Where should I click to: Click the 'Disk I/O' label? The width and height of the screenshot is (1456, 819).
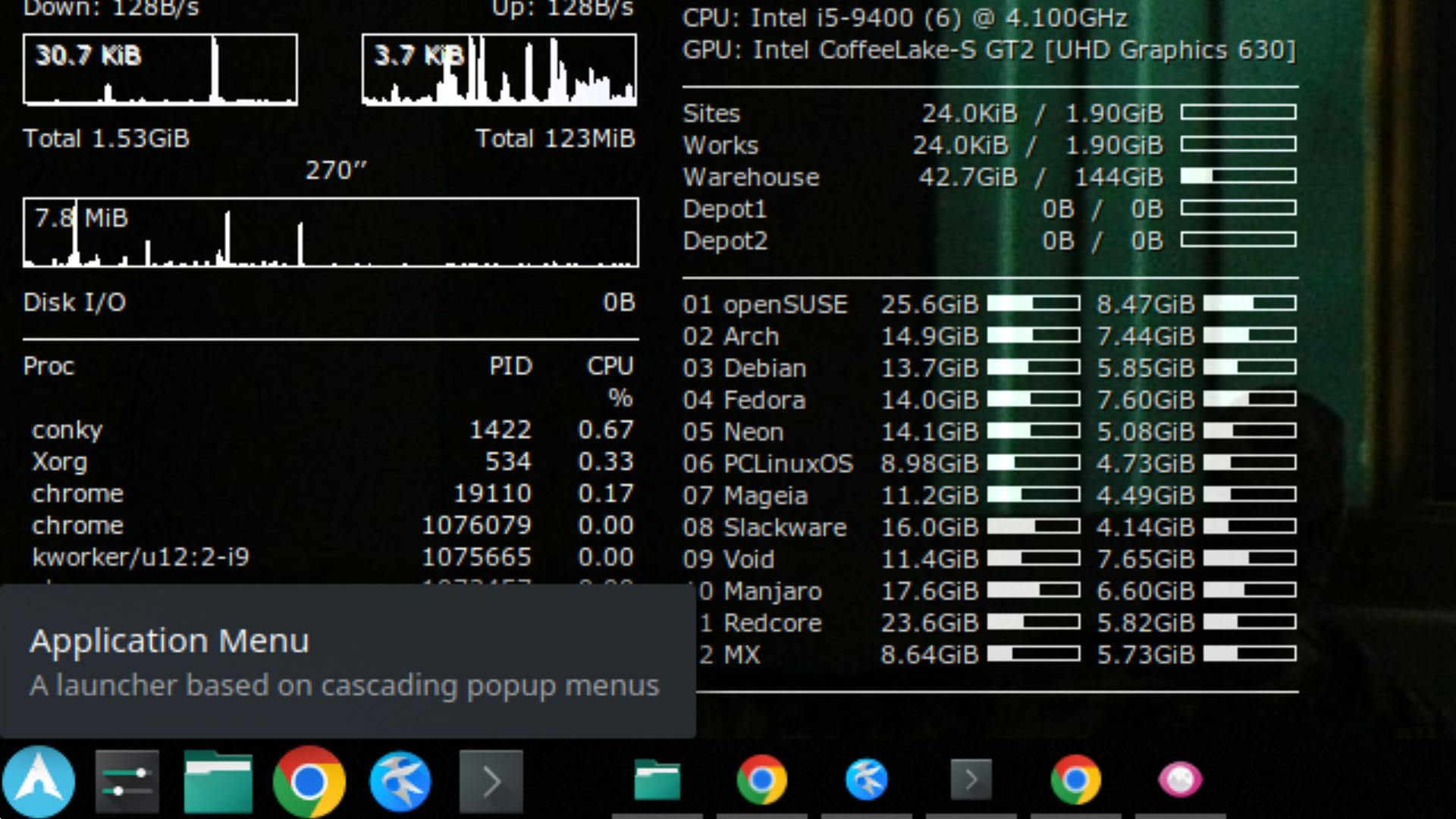point(74,303)
